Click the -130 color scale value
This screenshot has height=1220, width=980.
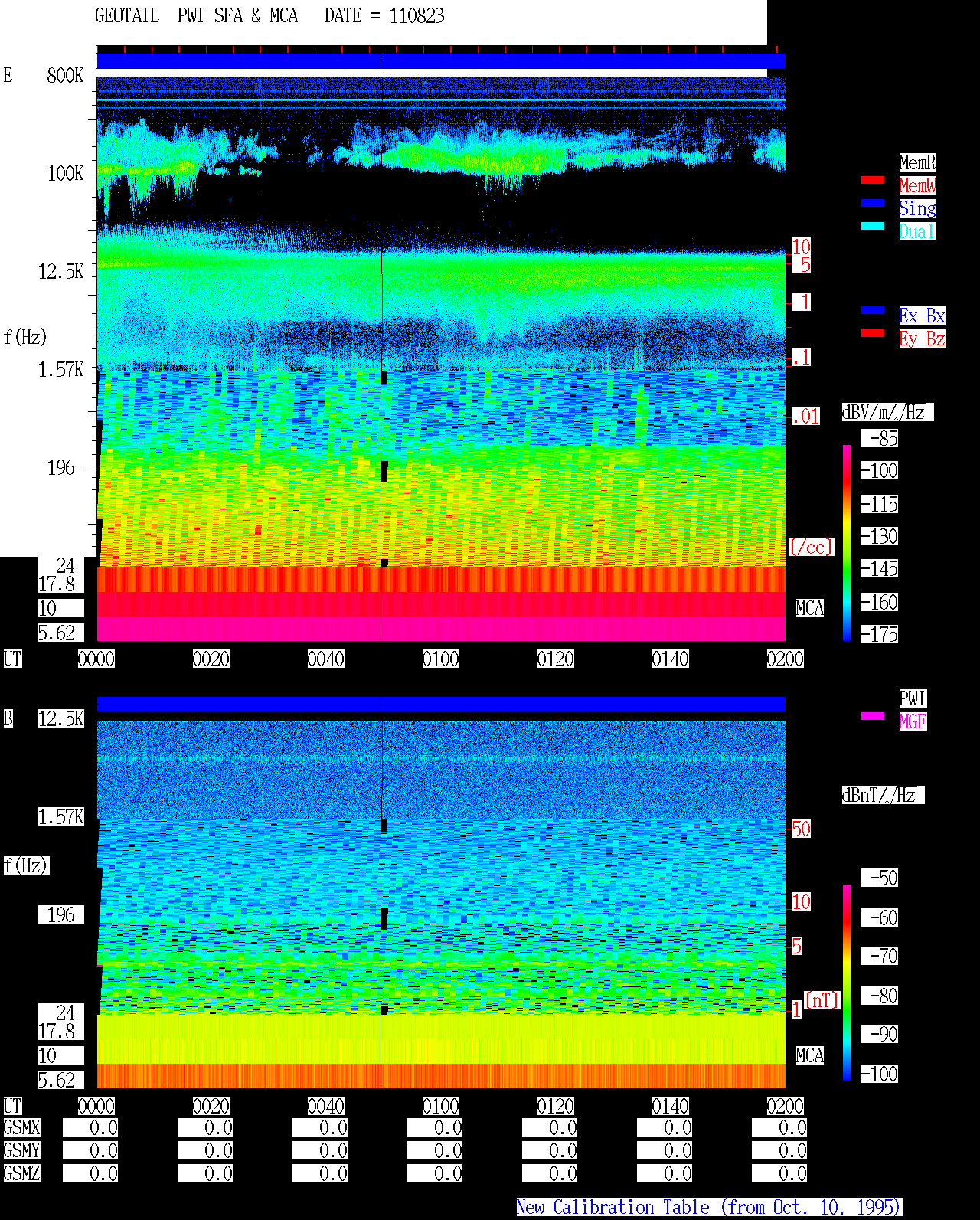click(x=880, y=536)
